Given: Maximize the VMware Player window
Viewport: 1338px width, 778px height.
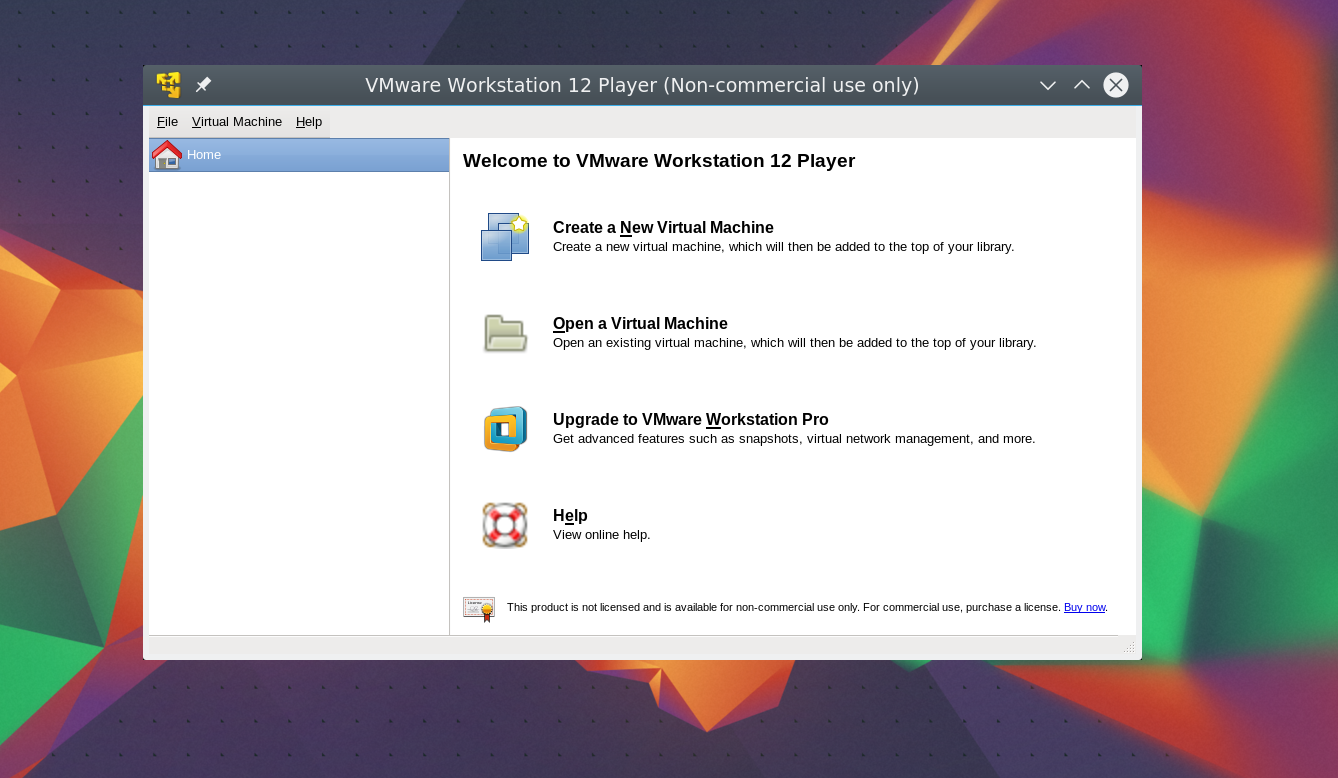Looking at the screenshot, I should coord(1082,86).
